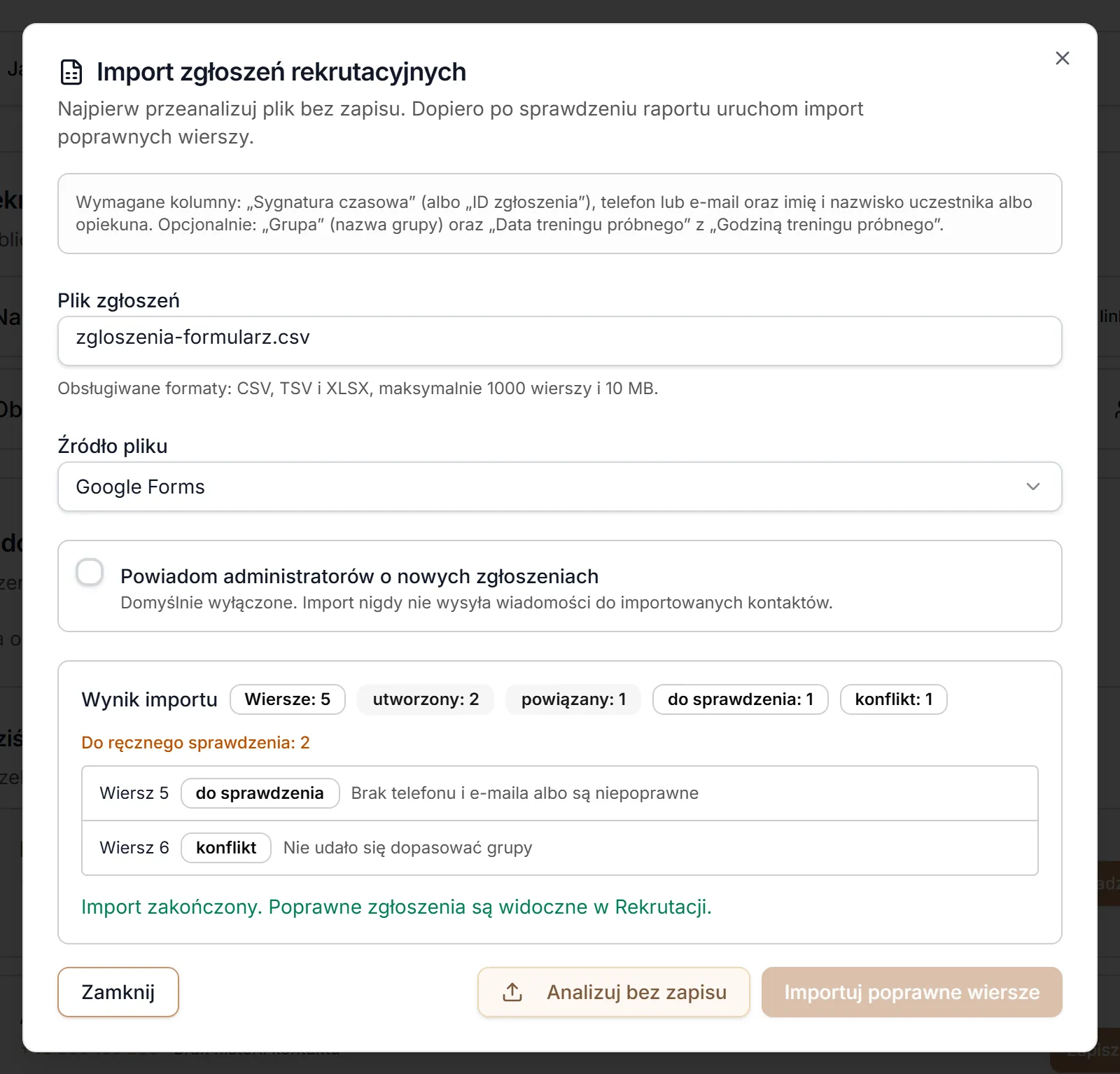Click the Wiersz 5 do sprawdzenia tag

(260, 793)
